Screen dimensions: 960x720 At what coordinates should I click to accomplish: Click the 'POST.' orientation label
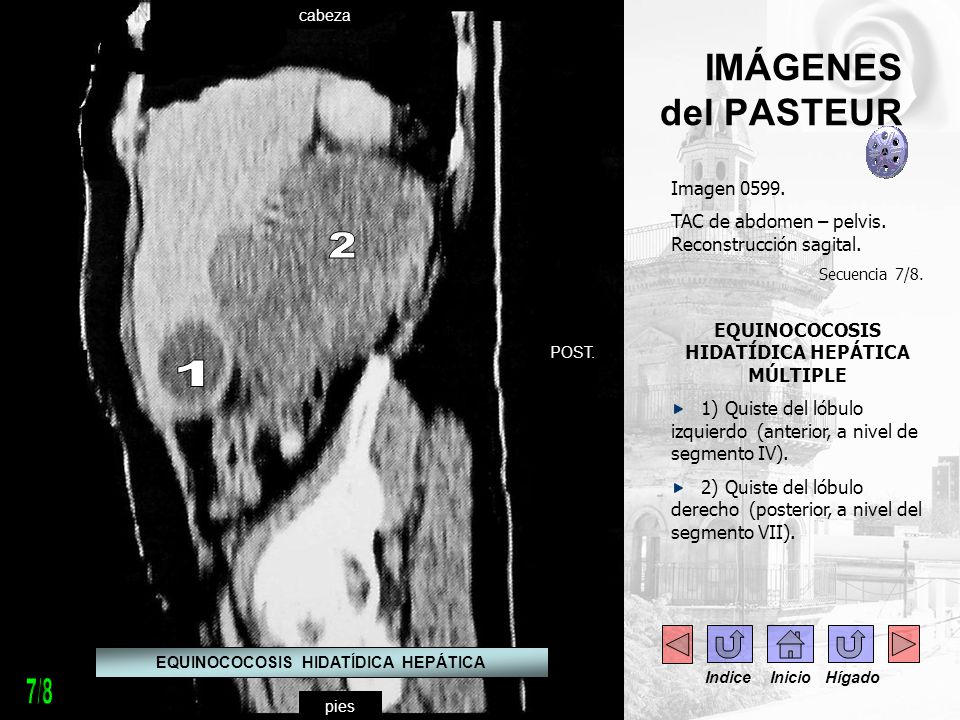572,353
